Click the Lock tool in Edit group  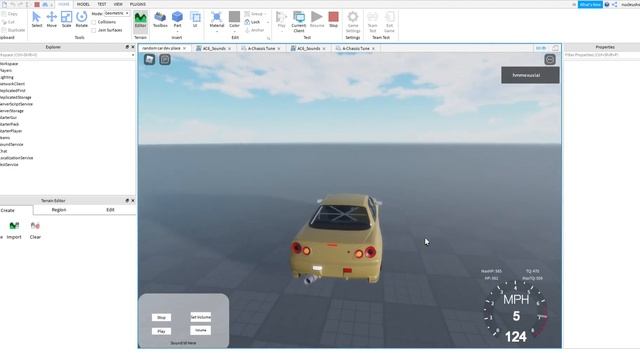(x=253, y=22)
